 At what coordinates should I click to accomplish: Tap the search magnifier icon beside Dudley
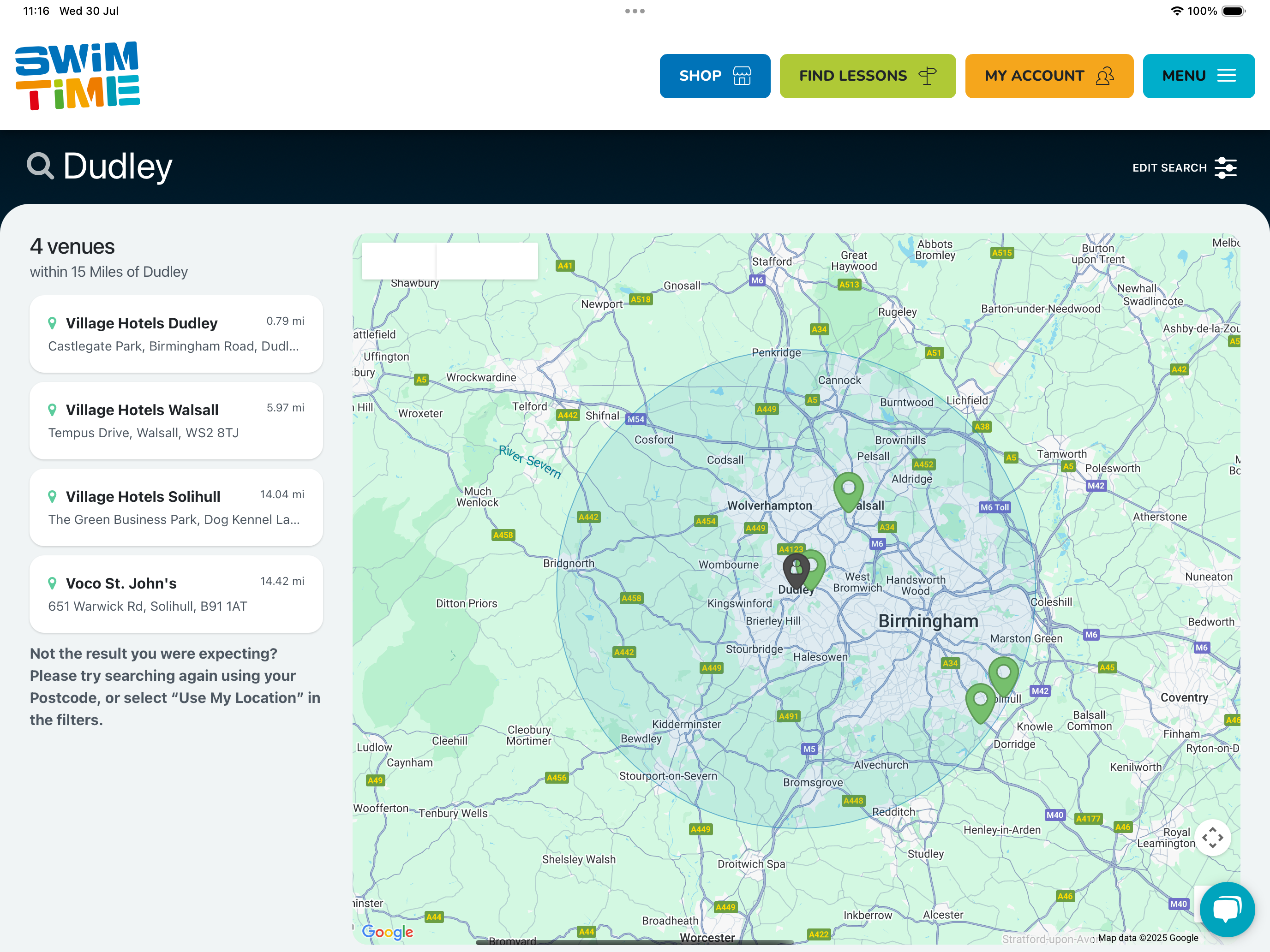(40, 166)
